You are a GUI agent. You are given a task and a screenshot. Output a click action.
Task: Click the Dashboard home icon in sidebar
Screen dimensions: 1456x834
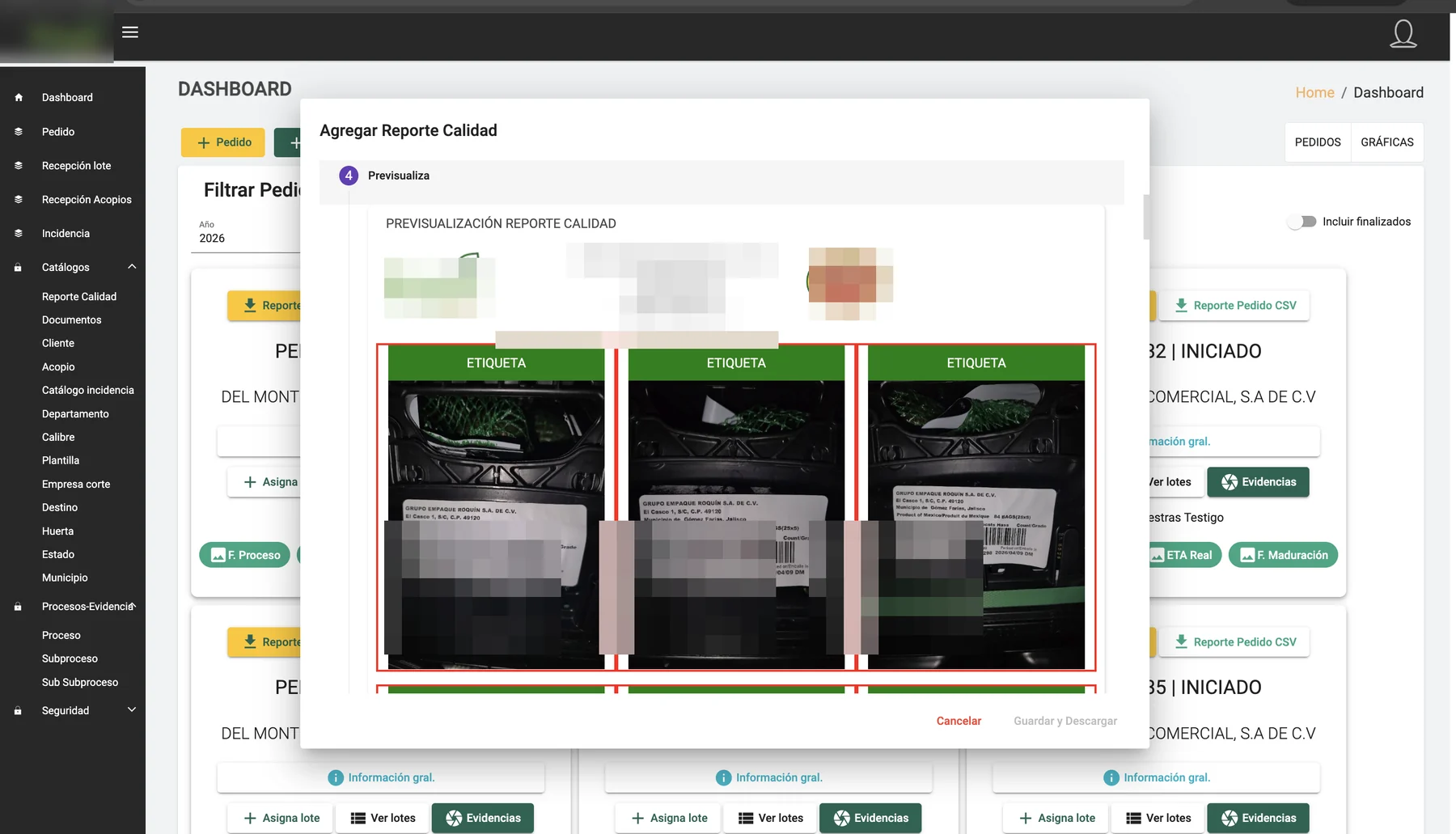pyautogui.click(x=19, y=97)
